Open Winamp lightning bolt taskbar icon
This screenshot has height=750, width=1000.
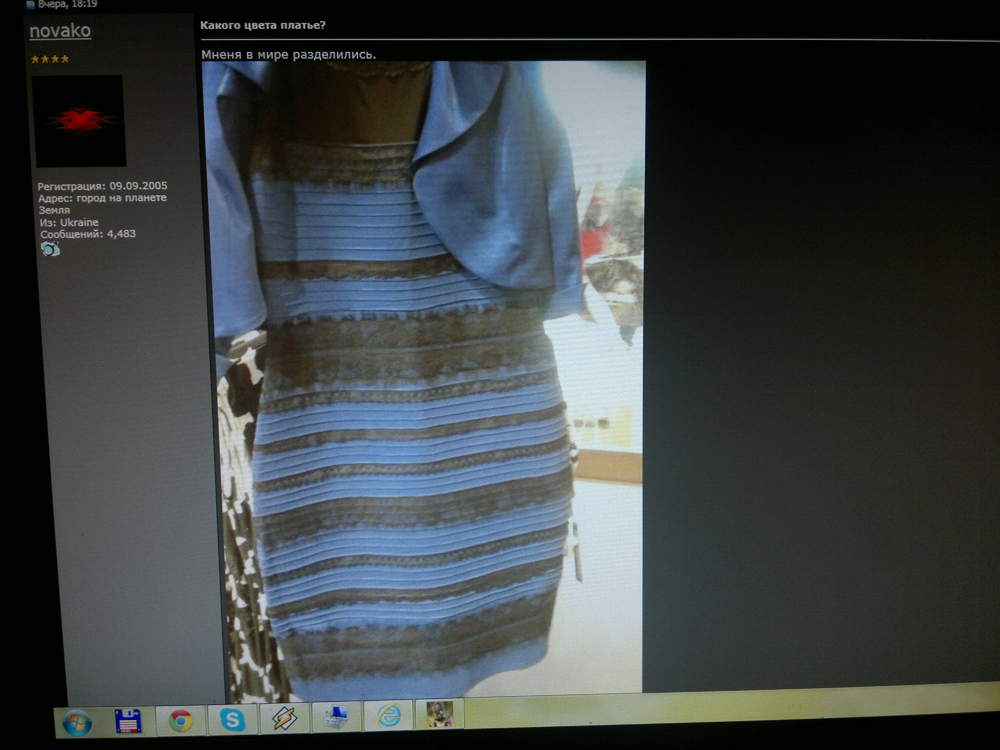284,718
